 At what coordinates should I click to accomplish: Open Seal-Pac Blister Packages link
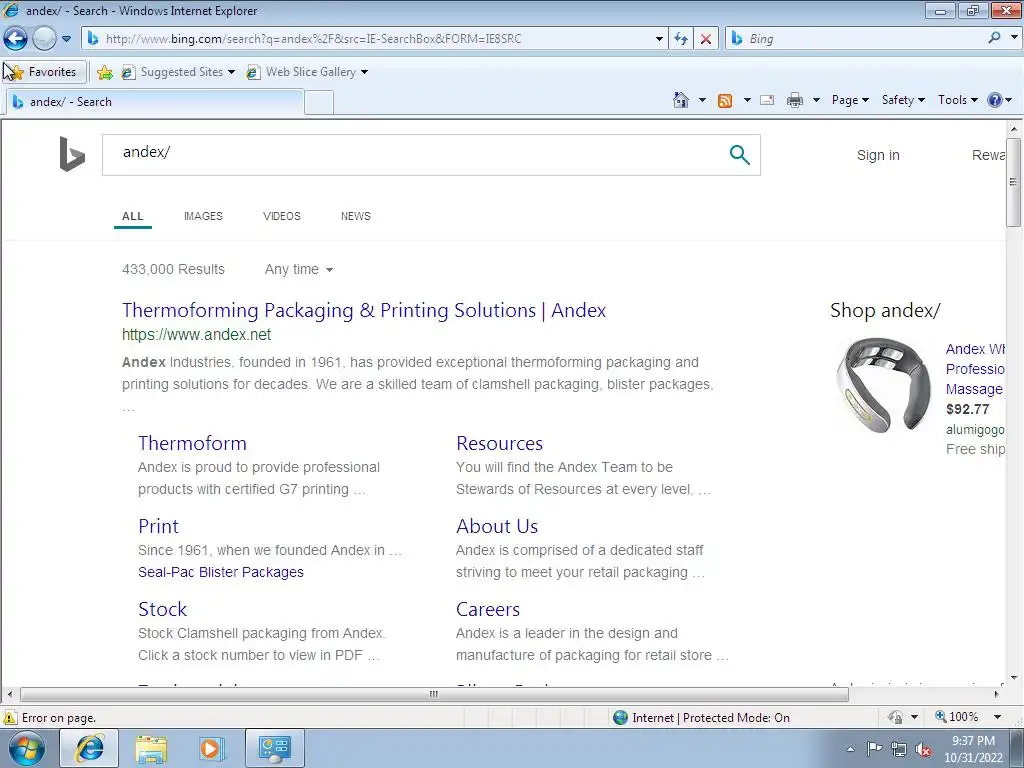coord(221,572)
